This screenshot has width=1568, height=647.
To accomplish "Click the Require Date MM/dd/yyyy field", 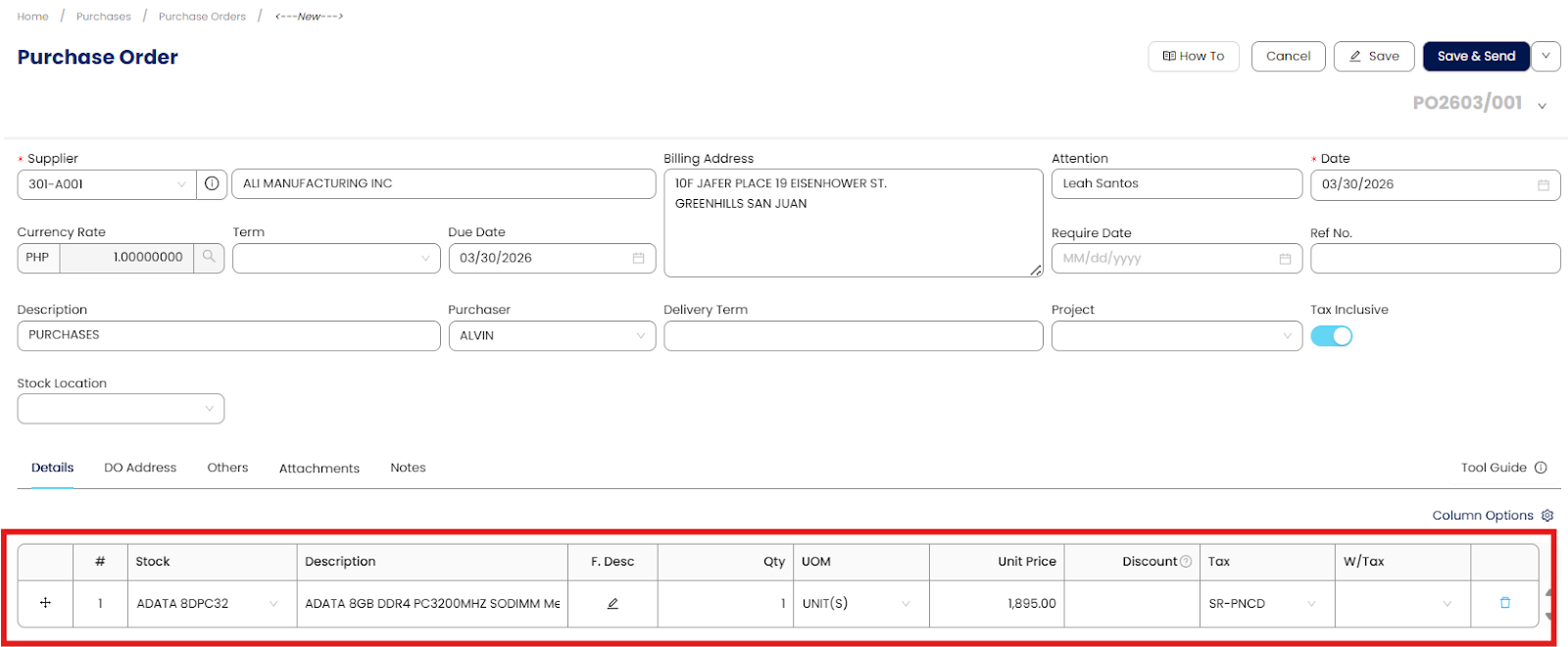I will point(1177,259).
